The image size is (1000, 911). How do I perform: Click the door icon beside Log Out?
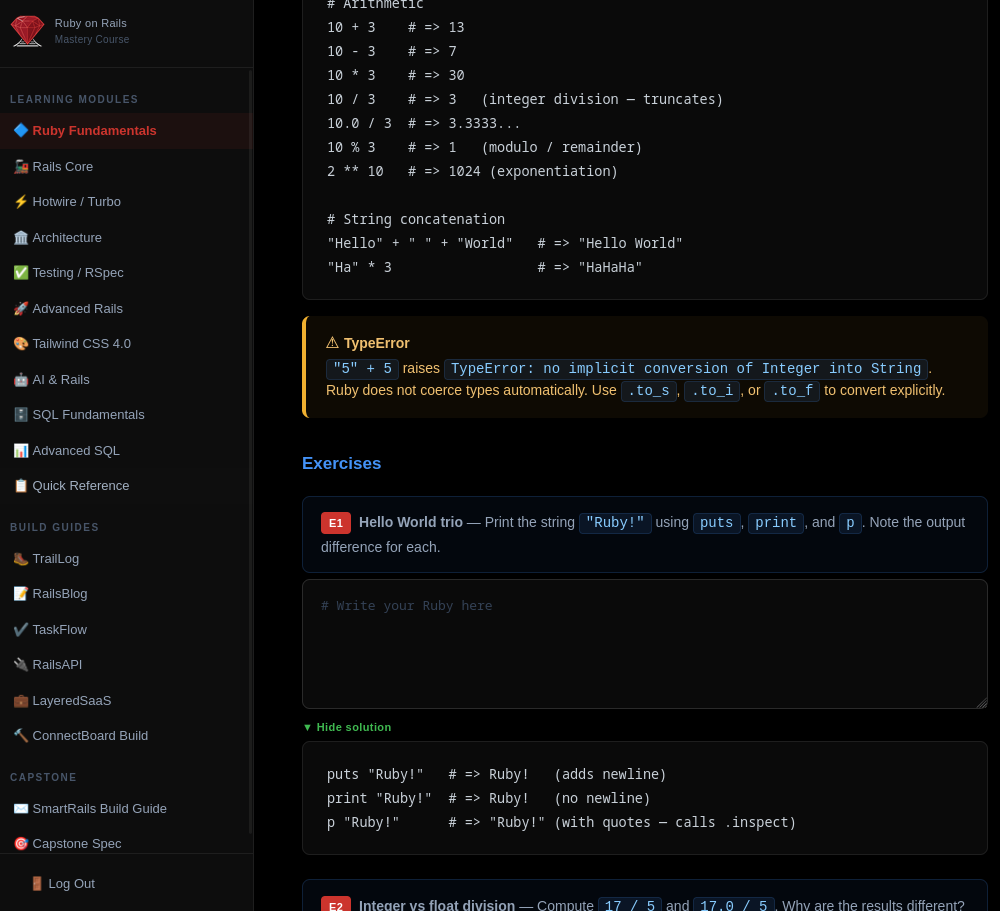(x=37, y=884)
